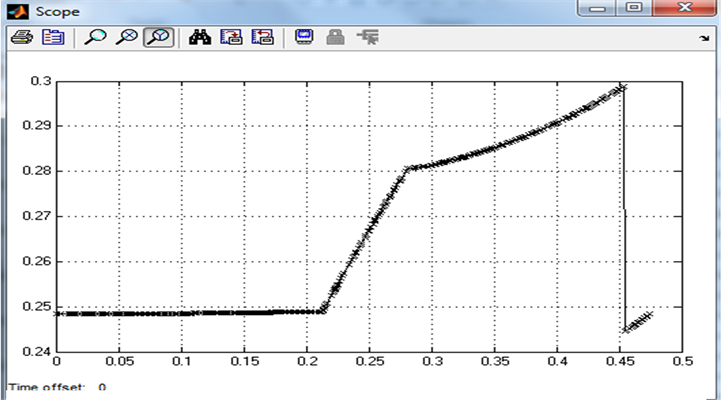
Task: Autoscale the plot with the binoculars icon
Action: 201,38
